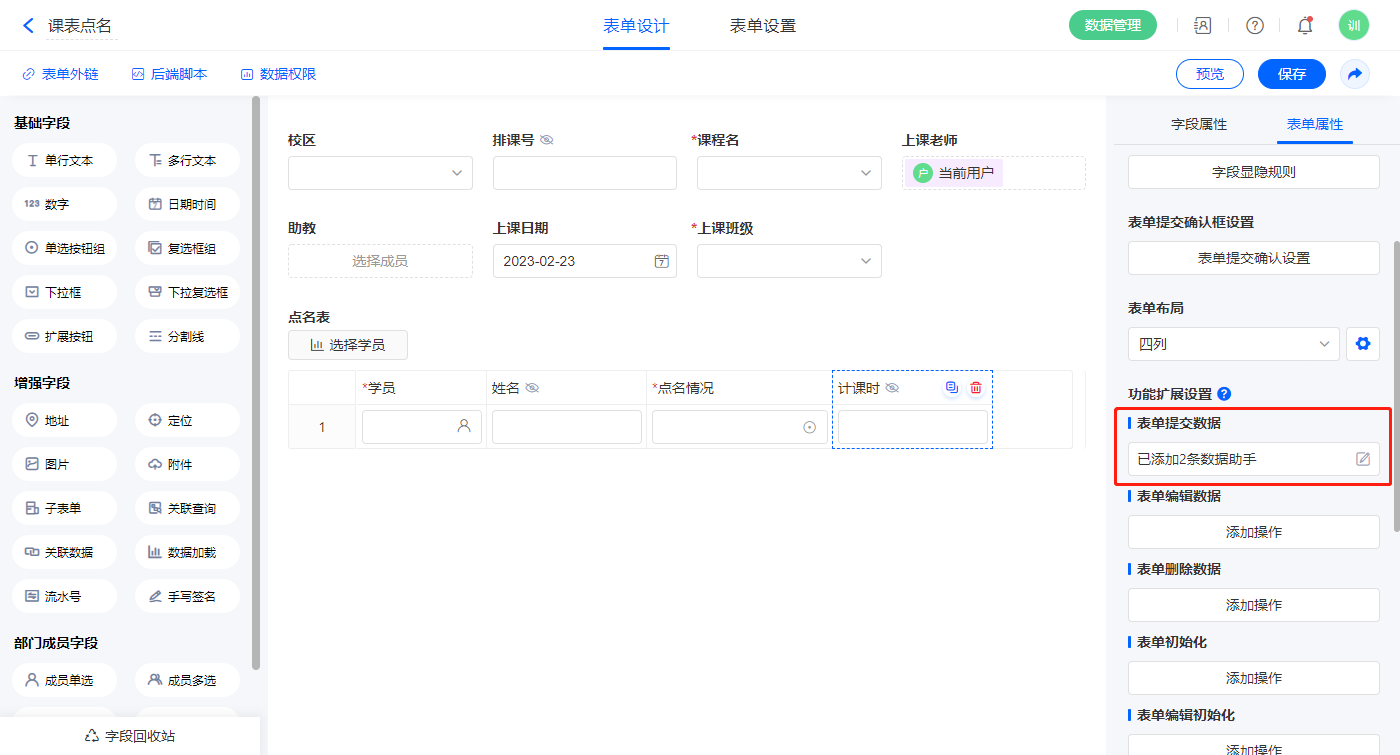1400x755 pixels.
Task: Open the 表单布局 四列 dropdown
Action: [1233, 344]
